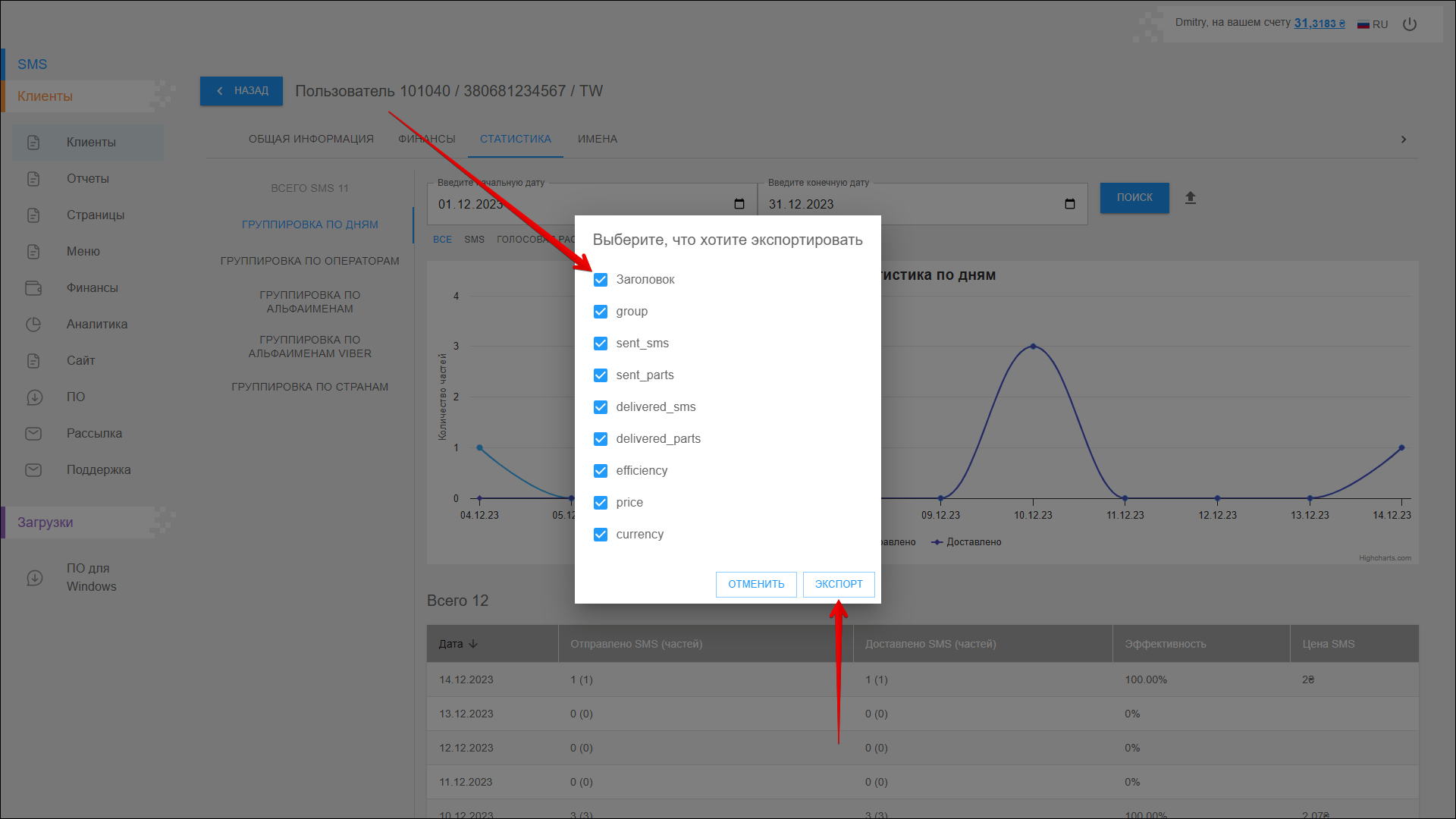Click the account balance link 31,3183
The height and width of the screenshot is (819, 1456).
(x=1319, y=23)
